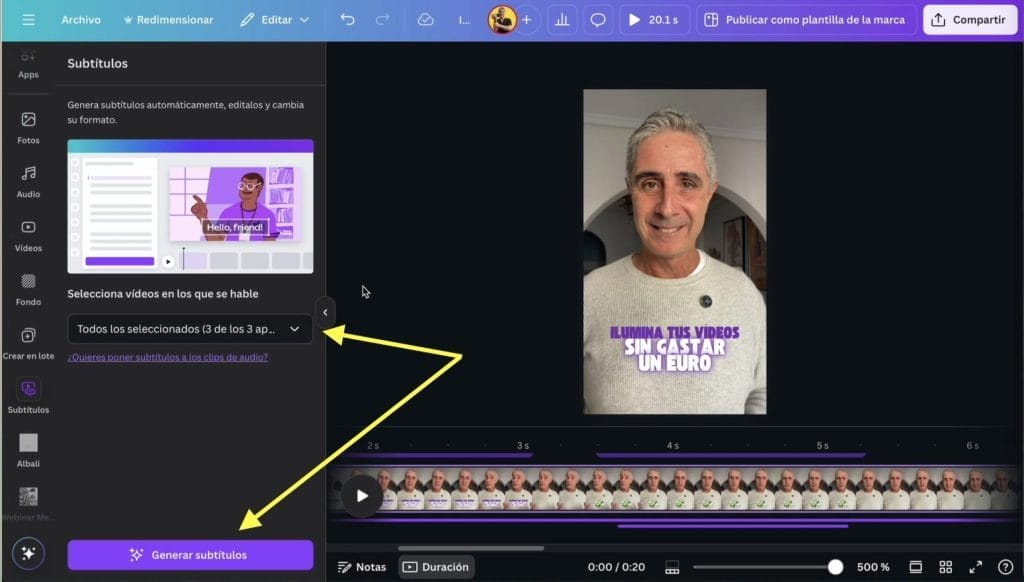
Task: Open the Audio sidebar panel
Action: (28, 181)
